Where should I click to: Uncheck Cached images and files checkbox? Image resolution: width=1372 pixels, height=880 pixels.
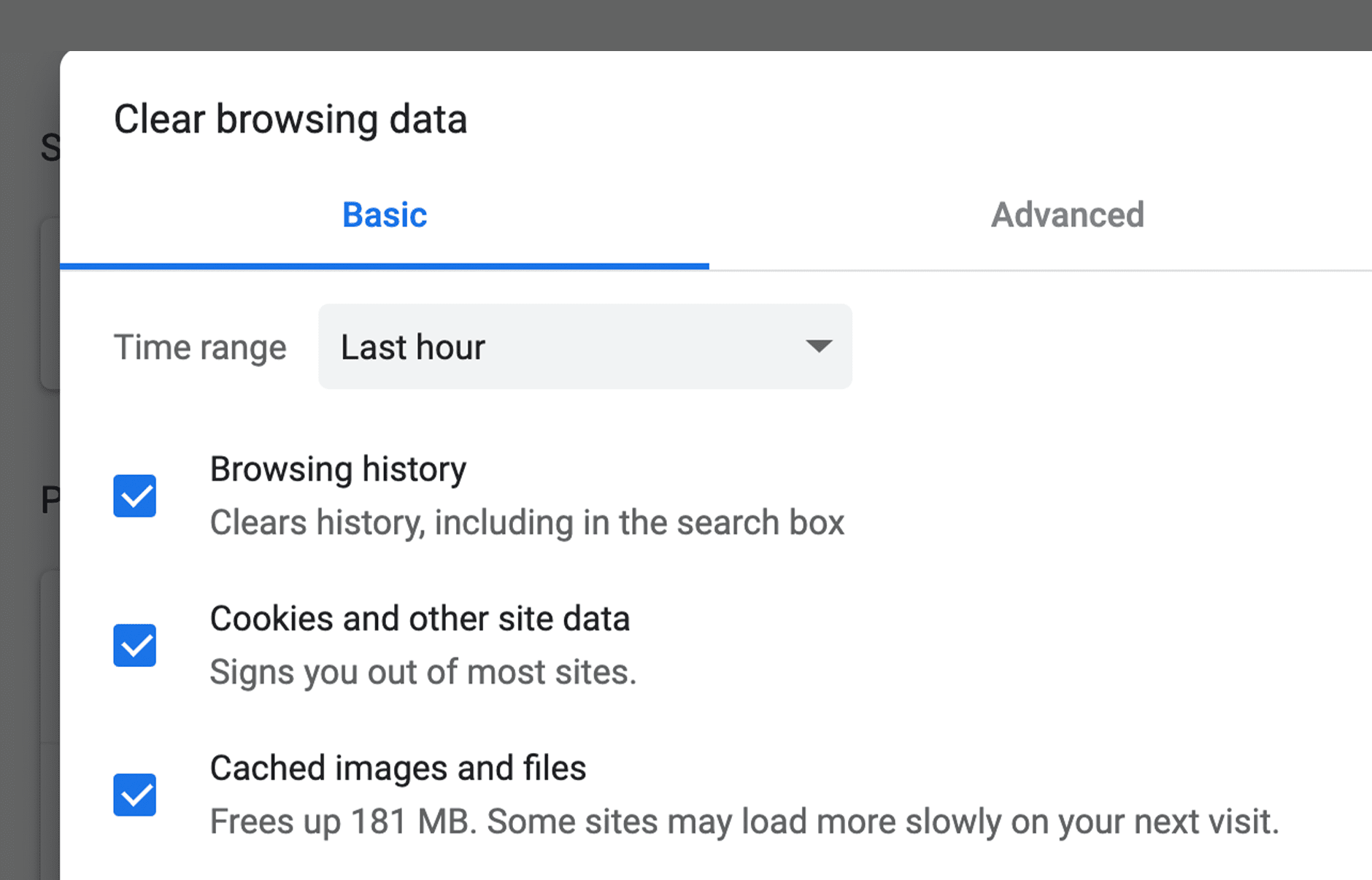point(135,795)
